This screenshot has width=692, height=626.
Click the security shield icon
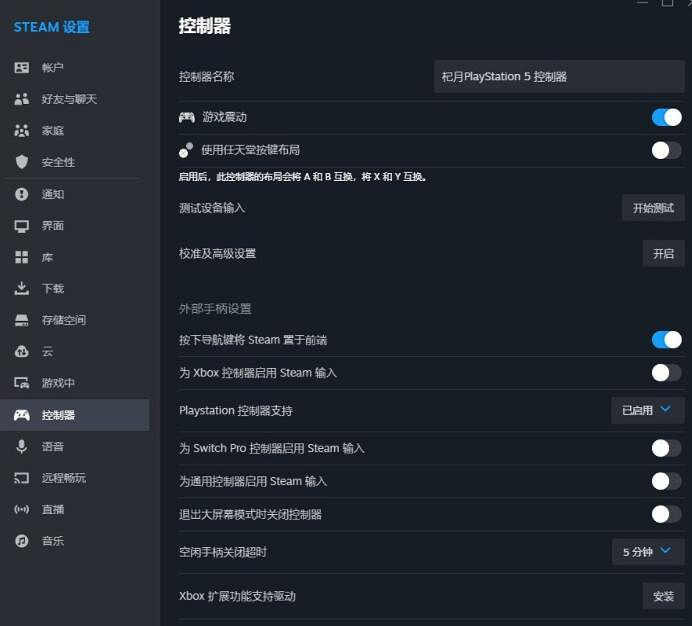click(22, 162)
